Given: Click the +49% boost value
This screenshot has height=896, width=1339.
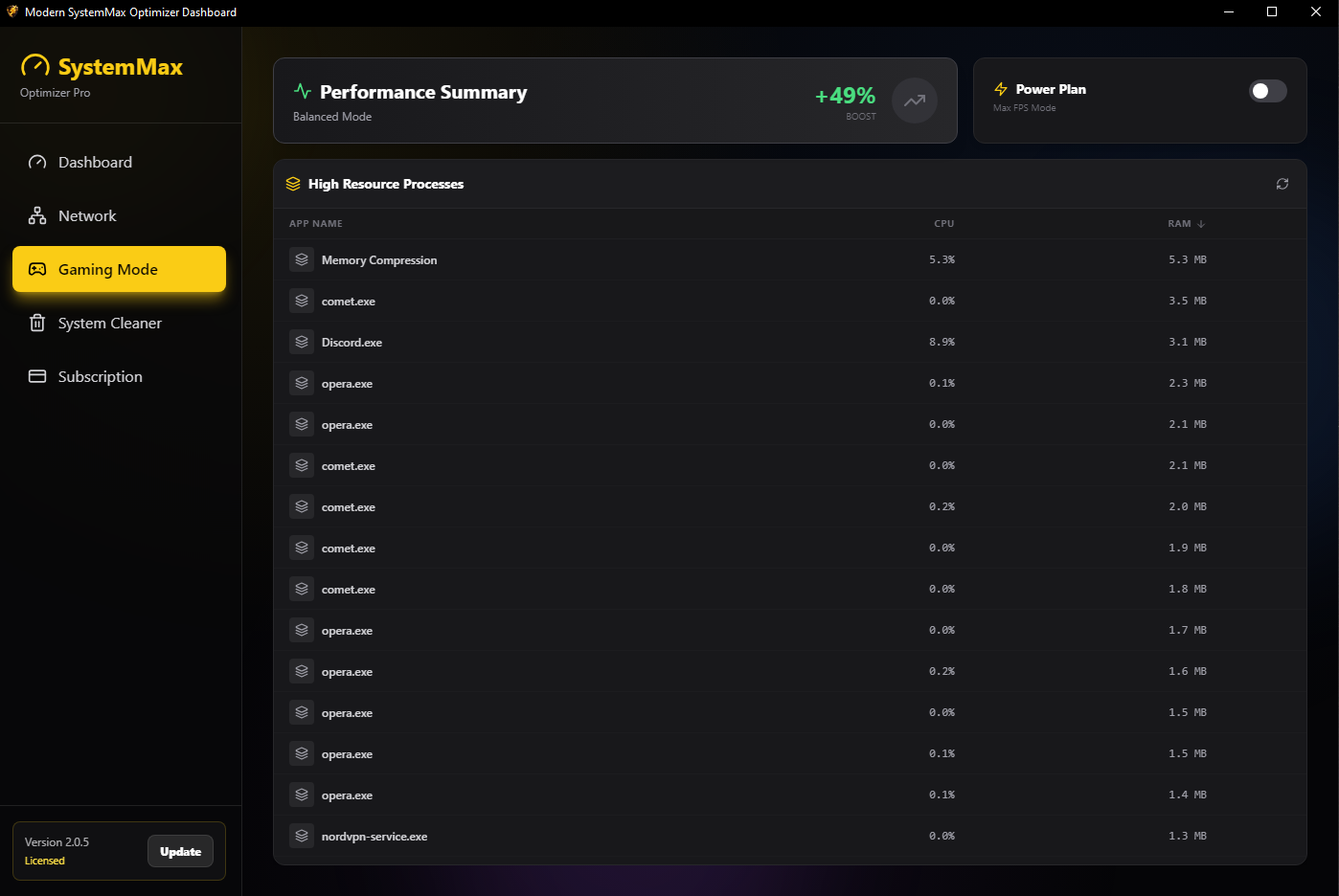Looking at the screenshot, I should pos(845,96).
